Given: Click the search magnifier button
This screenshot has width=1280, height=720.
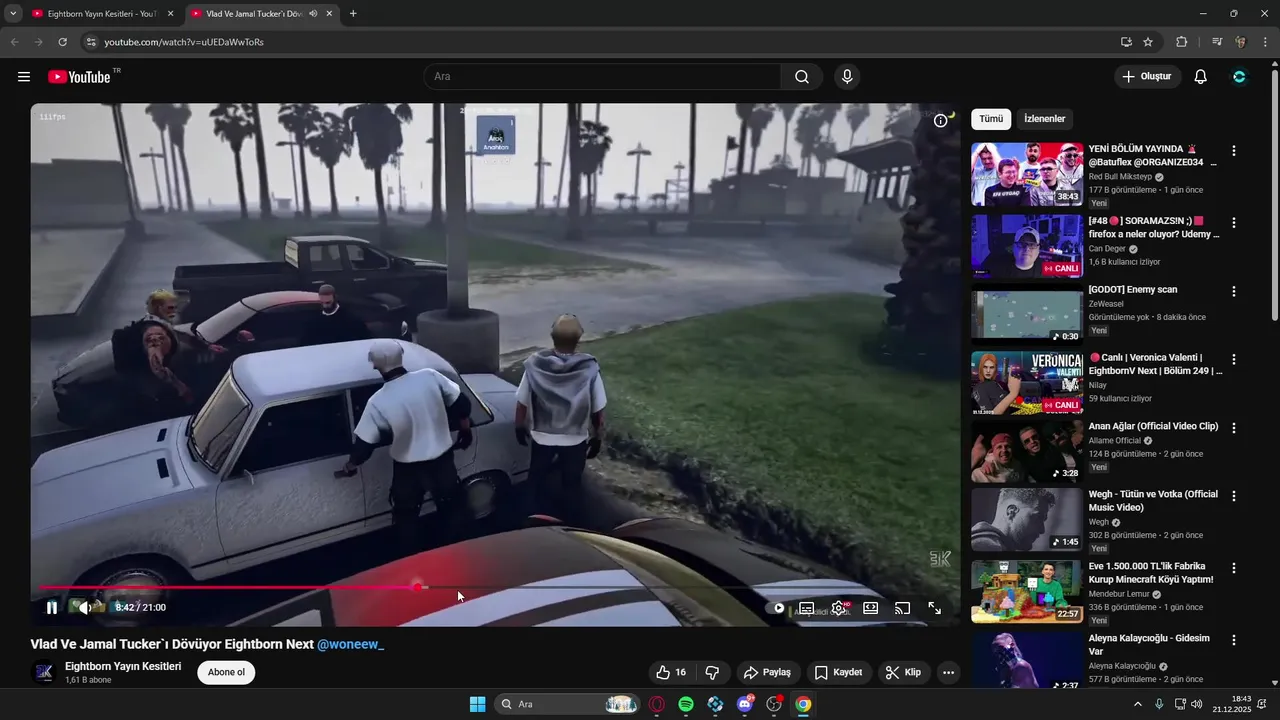Looking at the screenshot, I should 802,77.
